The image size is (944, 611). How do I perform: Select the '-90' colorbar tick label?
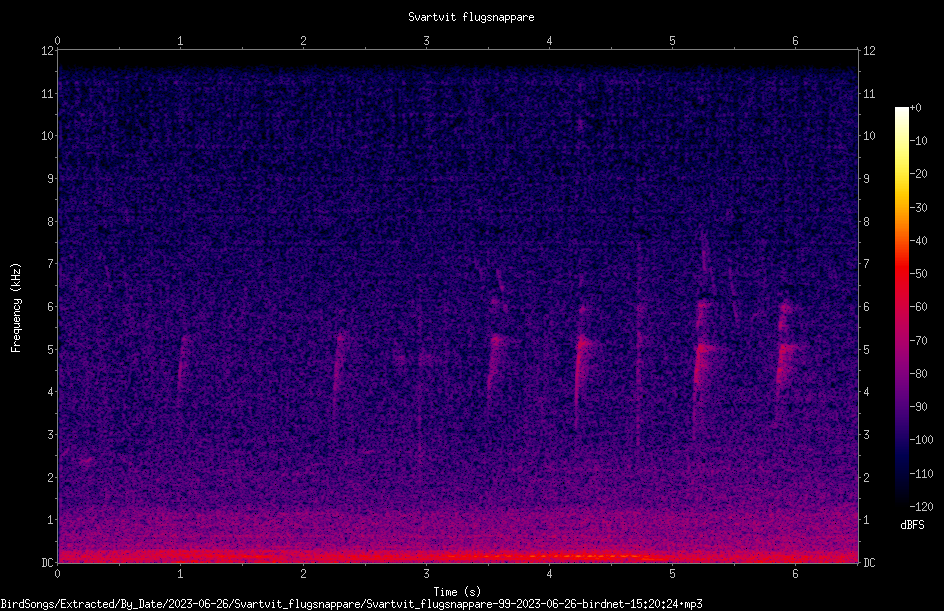[918, 407]
